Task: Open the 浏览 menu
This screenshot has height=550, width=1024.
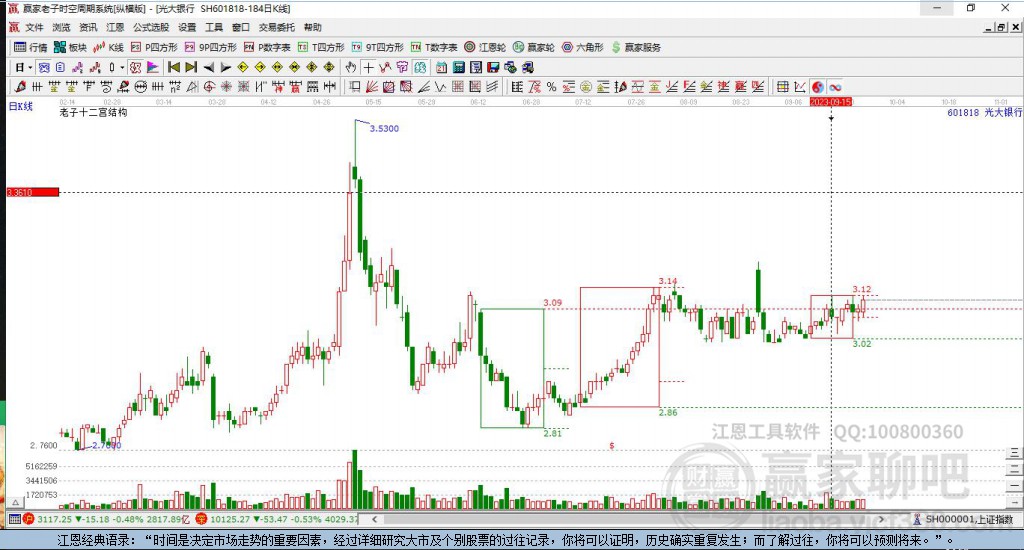Action: tap(61, 27)
